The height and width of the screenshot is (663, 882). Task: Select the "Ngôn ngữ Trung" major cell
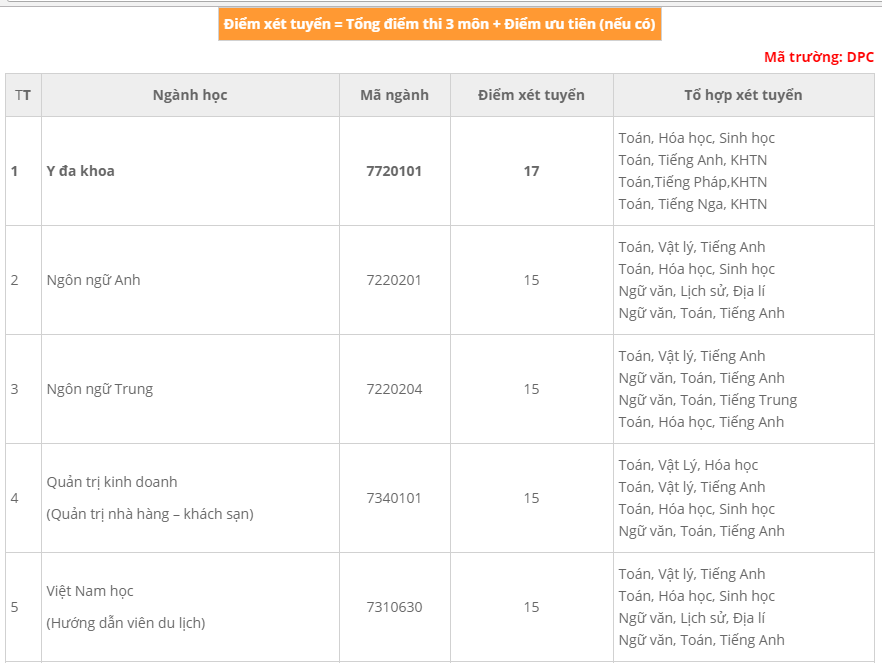click(x=100, y=389)
